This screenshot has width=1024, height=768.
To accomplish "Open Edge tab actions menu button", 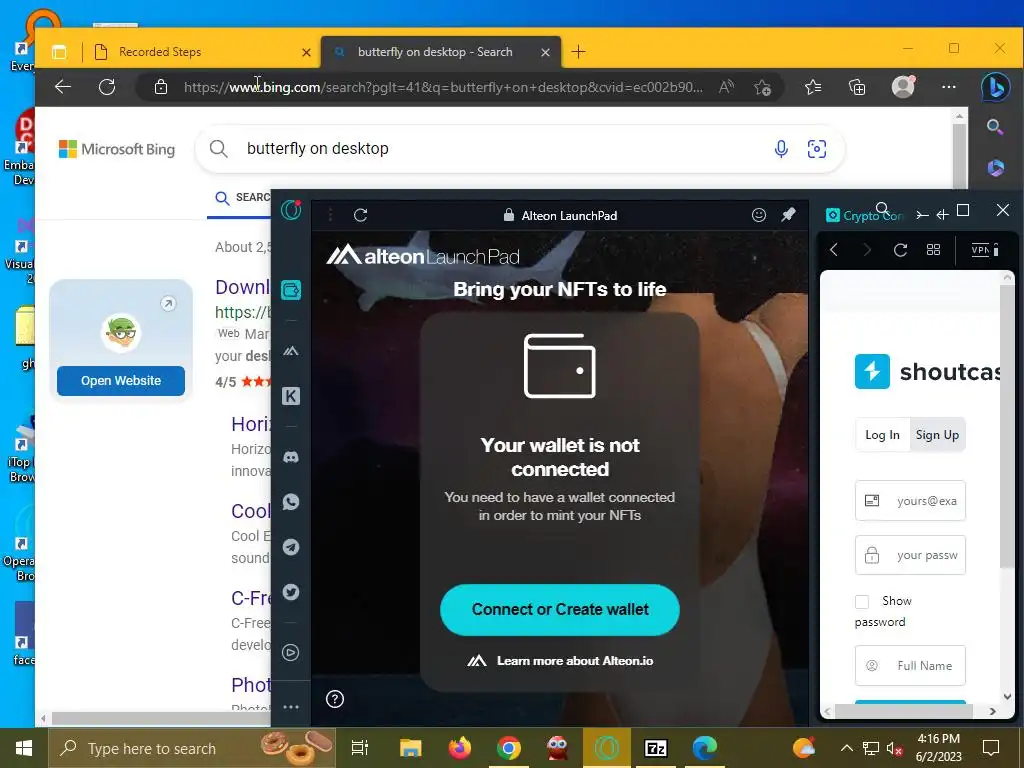I will point(59,52).
